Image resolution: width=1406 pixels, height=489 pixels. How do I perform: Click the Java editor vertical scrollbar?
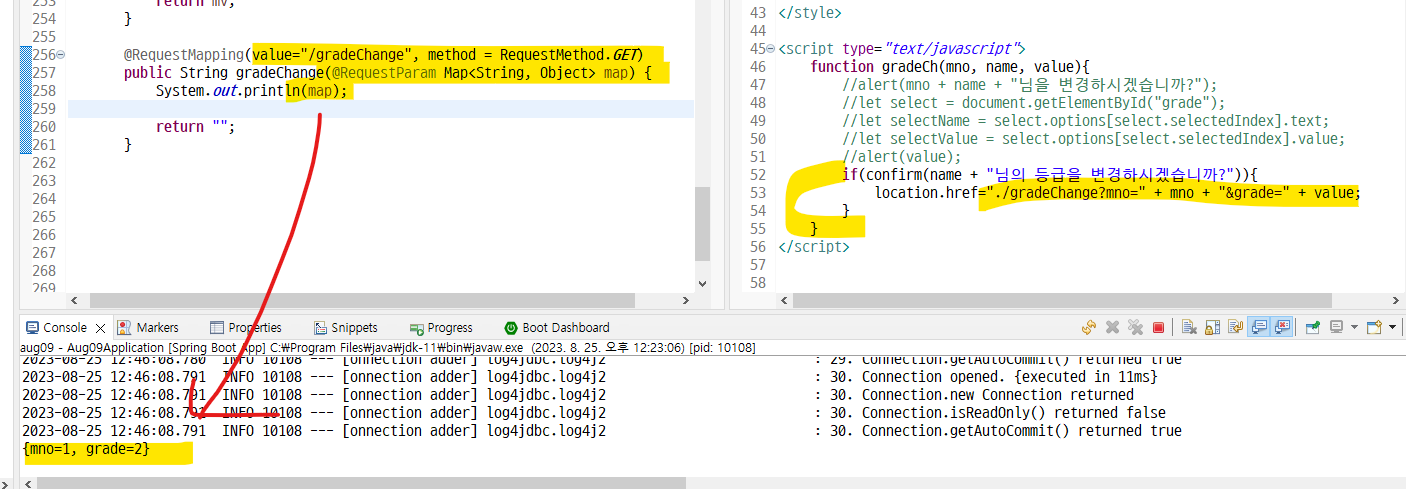tap(702, 222)
